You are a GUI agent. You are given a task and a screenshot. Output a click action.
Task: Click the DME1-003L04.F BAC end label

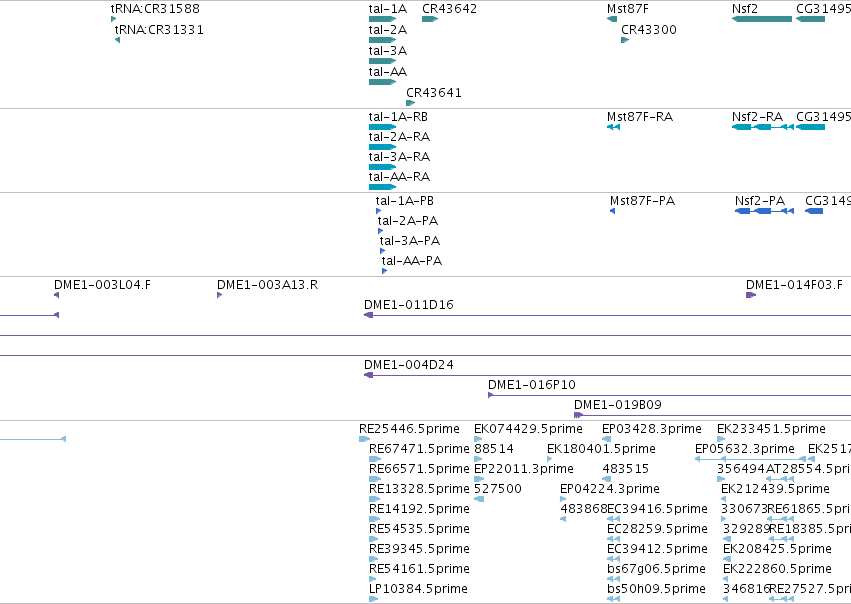tap(103, 285)
